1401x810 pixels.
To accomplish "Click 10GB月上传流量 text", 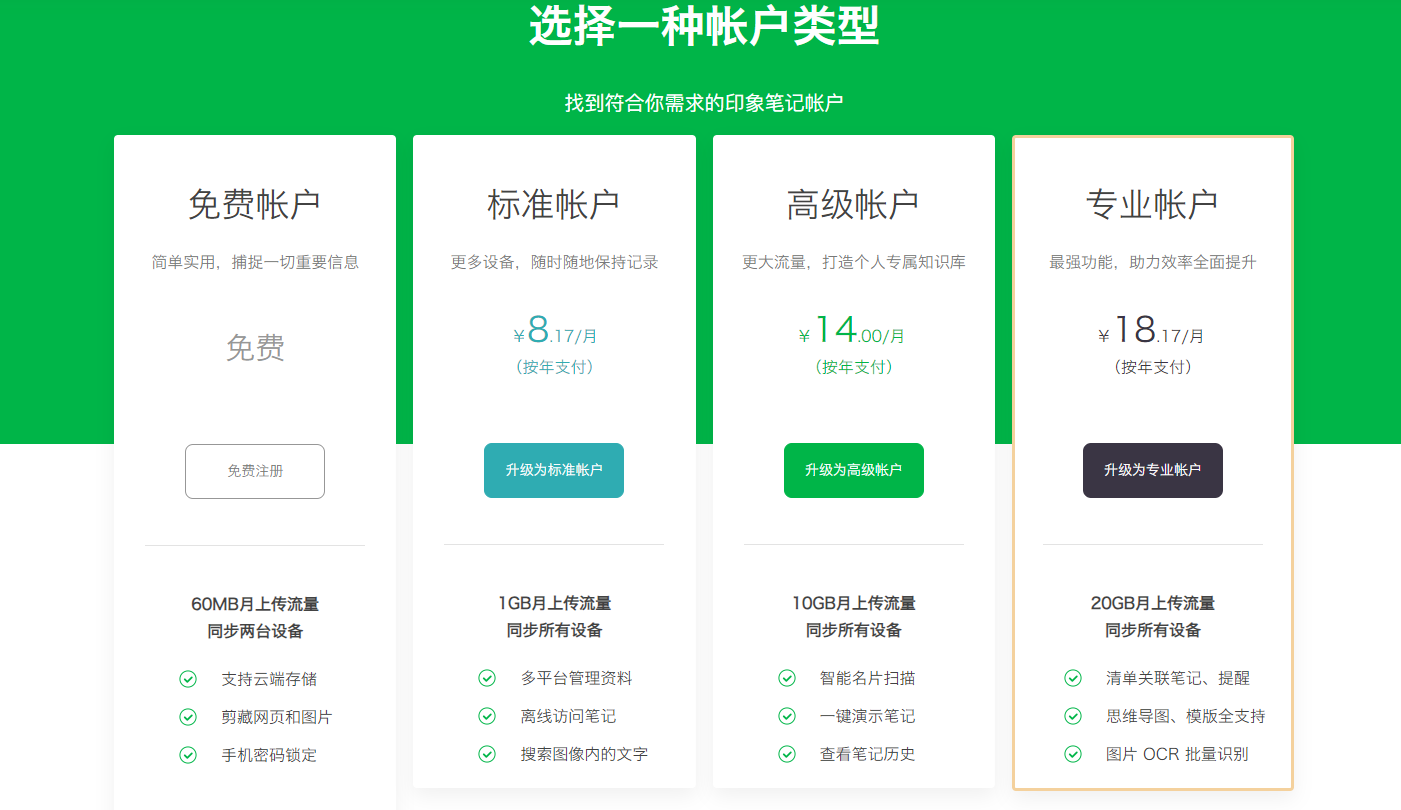I will [854, 603].
